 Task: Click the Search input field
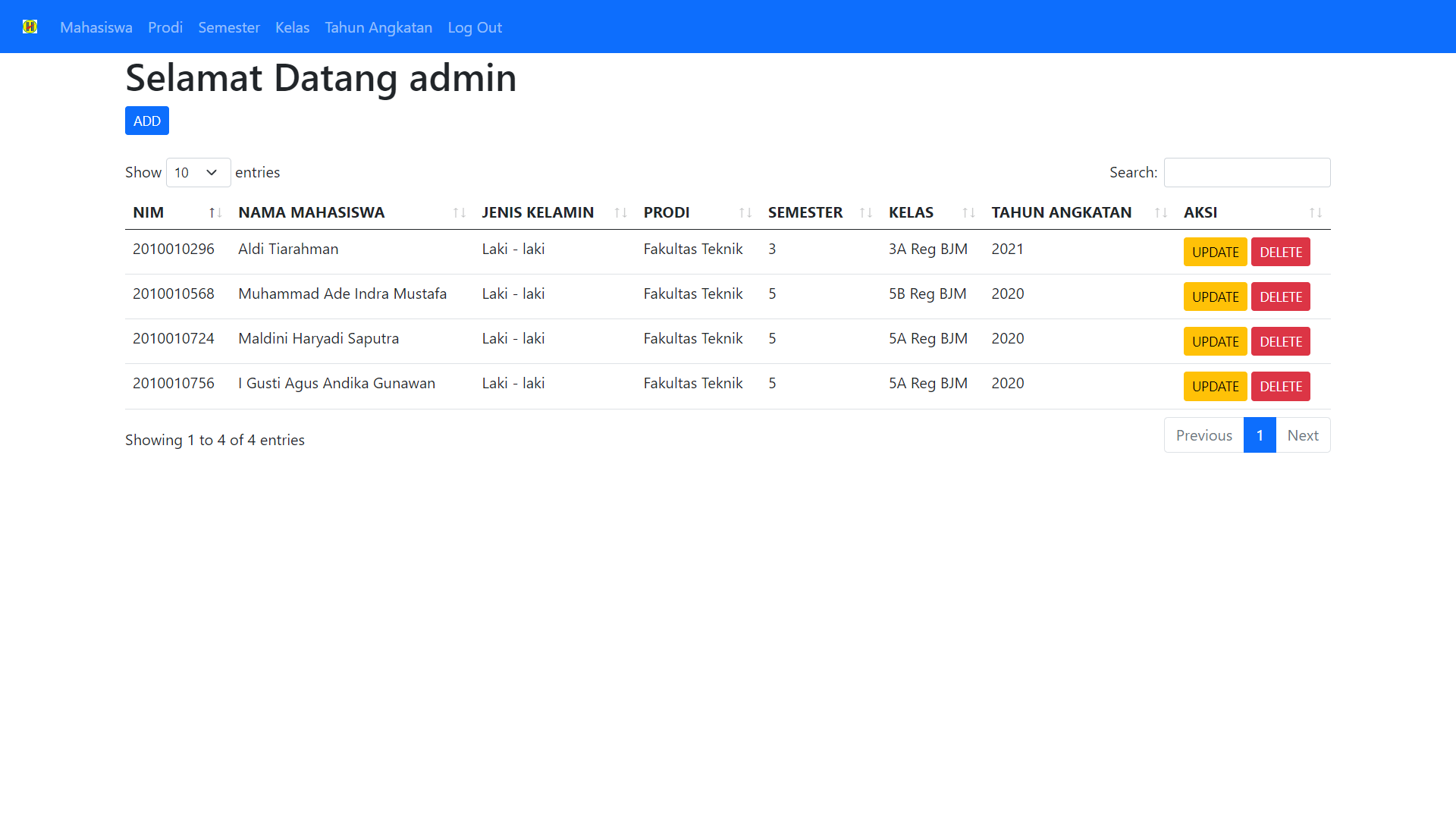(x=1247, y=172)
